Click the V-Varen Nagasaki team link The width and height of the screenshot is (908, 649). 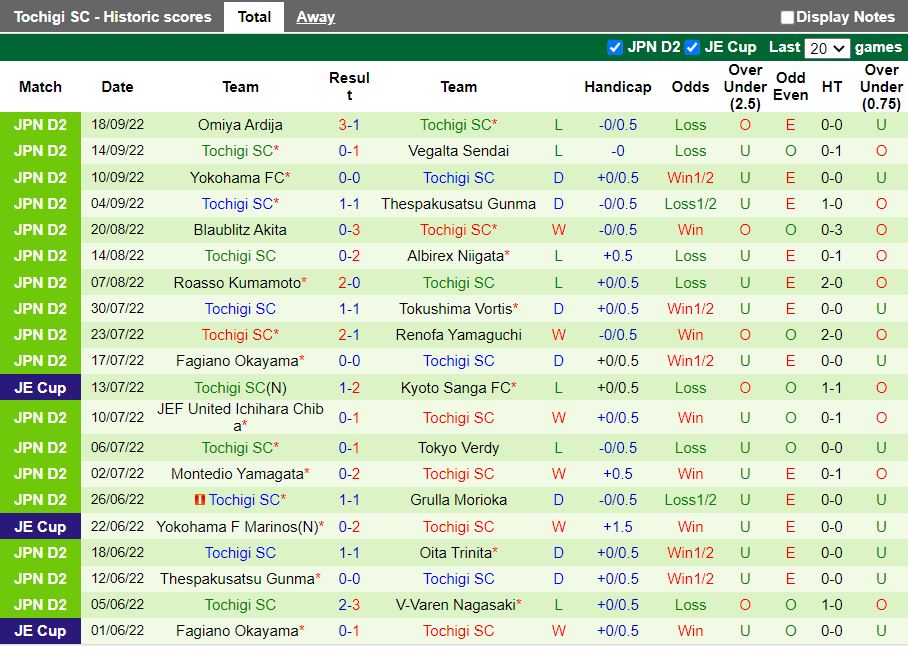(x=459, y=604)
